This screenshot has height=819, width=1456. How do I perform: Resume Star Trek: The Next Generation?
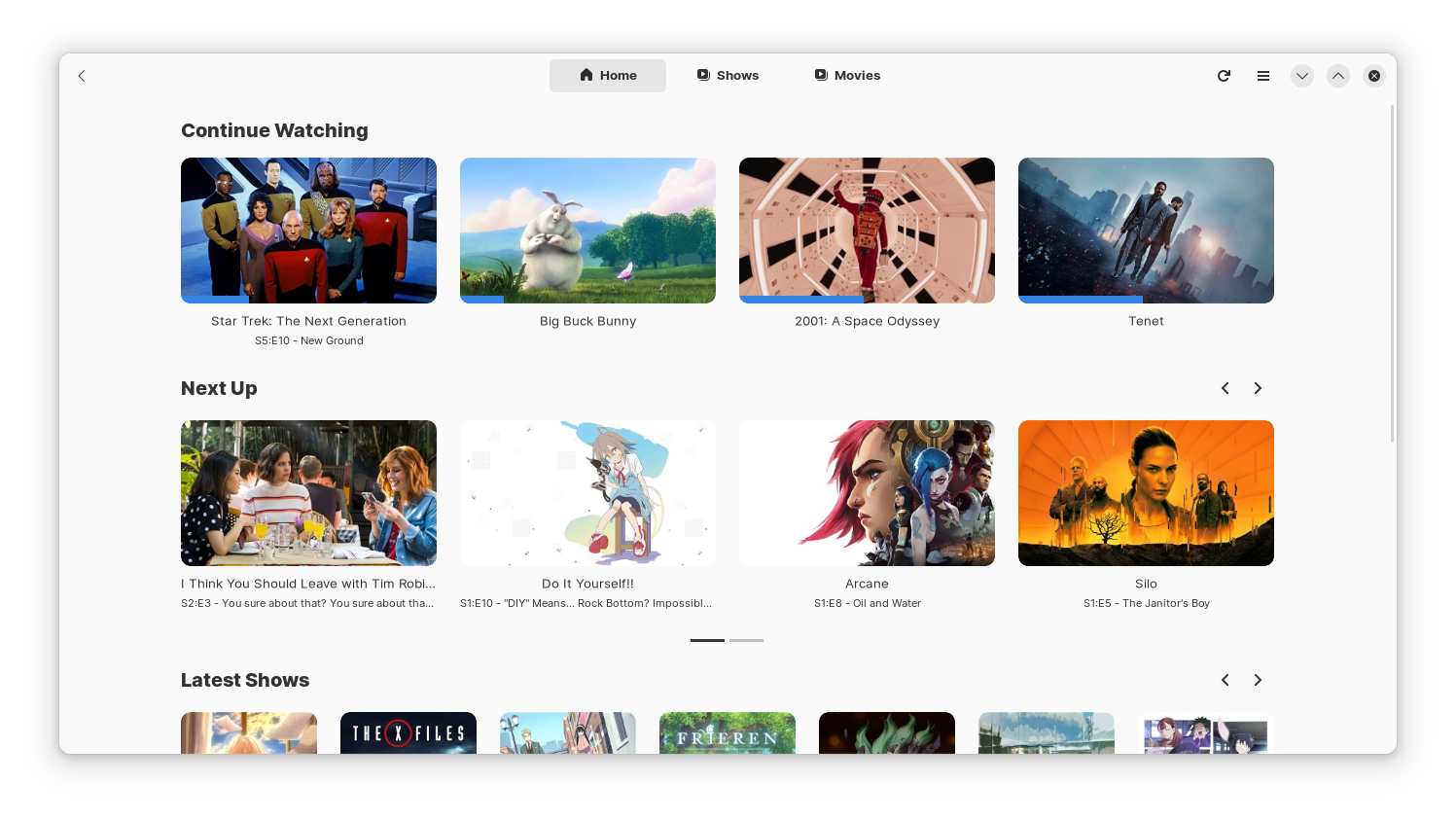pyautogui.click(x=308, y=231)
